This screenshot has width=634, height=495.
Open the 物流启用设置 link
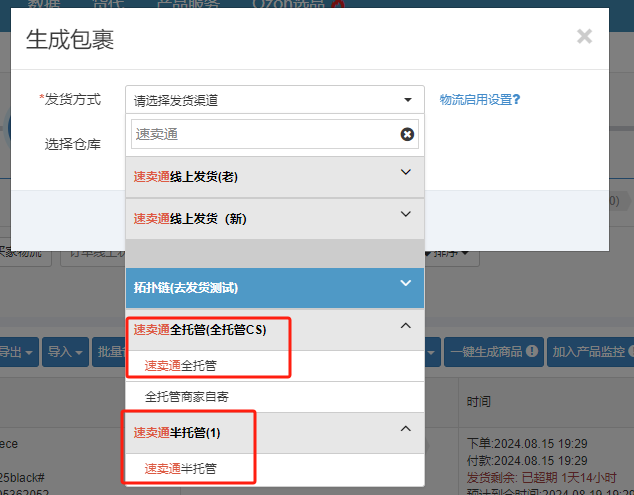(x=480, y=99)
